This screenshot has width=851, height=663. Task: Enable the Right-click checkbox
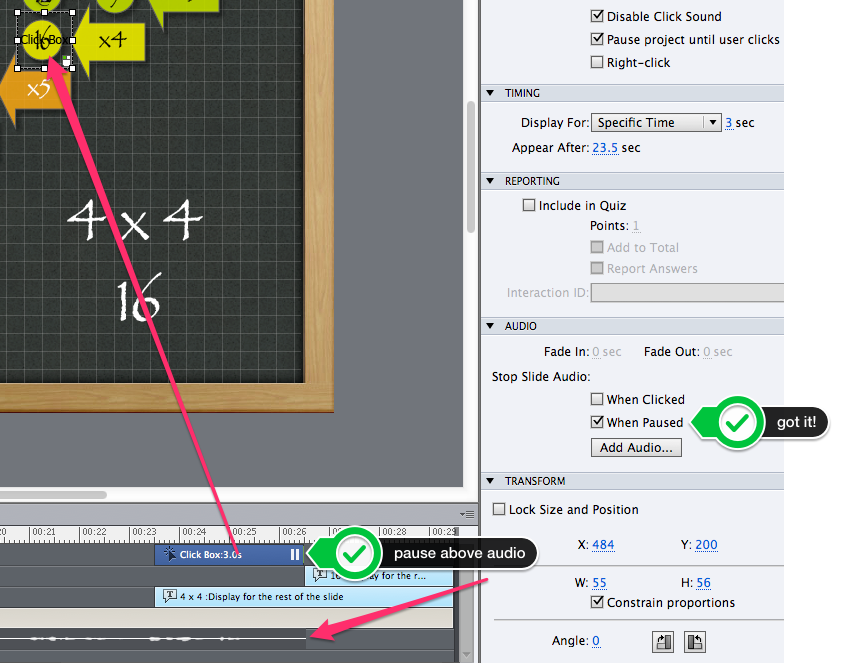pyautogui.click(x=597, y=62)
